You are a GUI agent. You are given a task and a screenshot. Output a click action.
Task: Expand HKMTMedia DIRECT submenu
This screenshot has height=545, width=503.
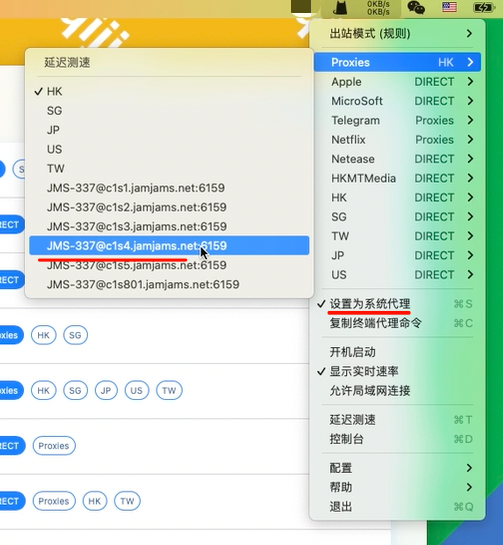(397, 178)
